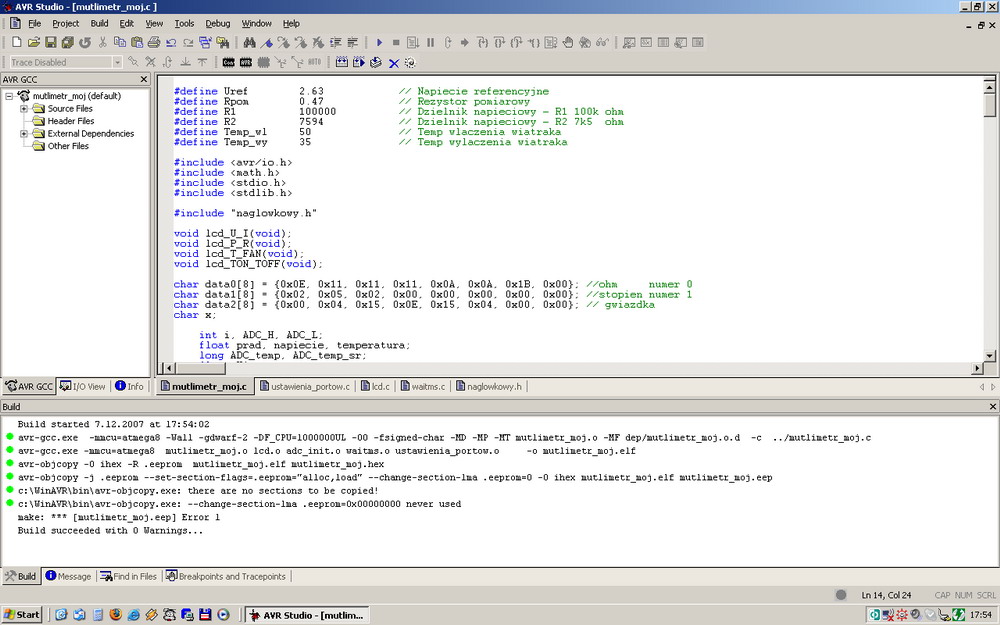
Task: Switch to the Info panel tab
Action: pyautogui.click(x=129, y=386)
